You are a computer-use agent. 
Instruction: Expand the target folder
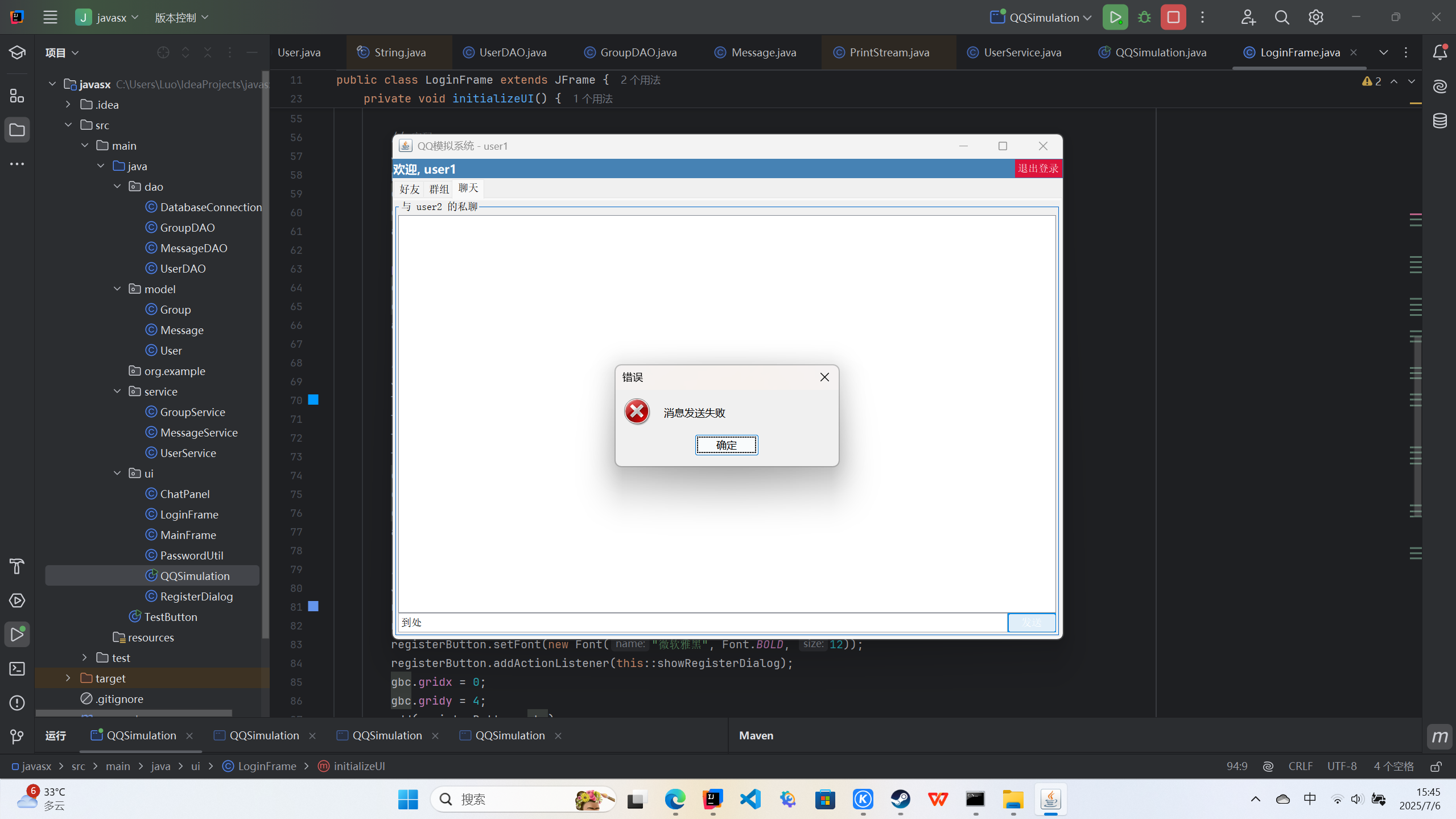pos(68,678)
